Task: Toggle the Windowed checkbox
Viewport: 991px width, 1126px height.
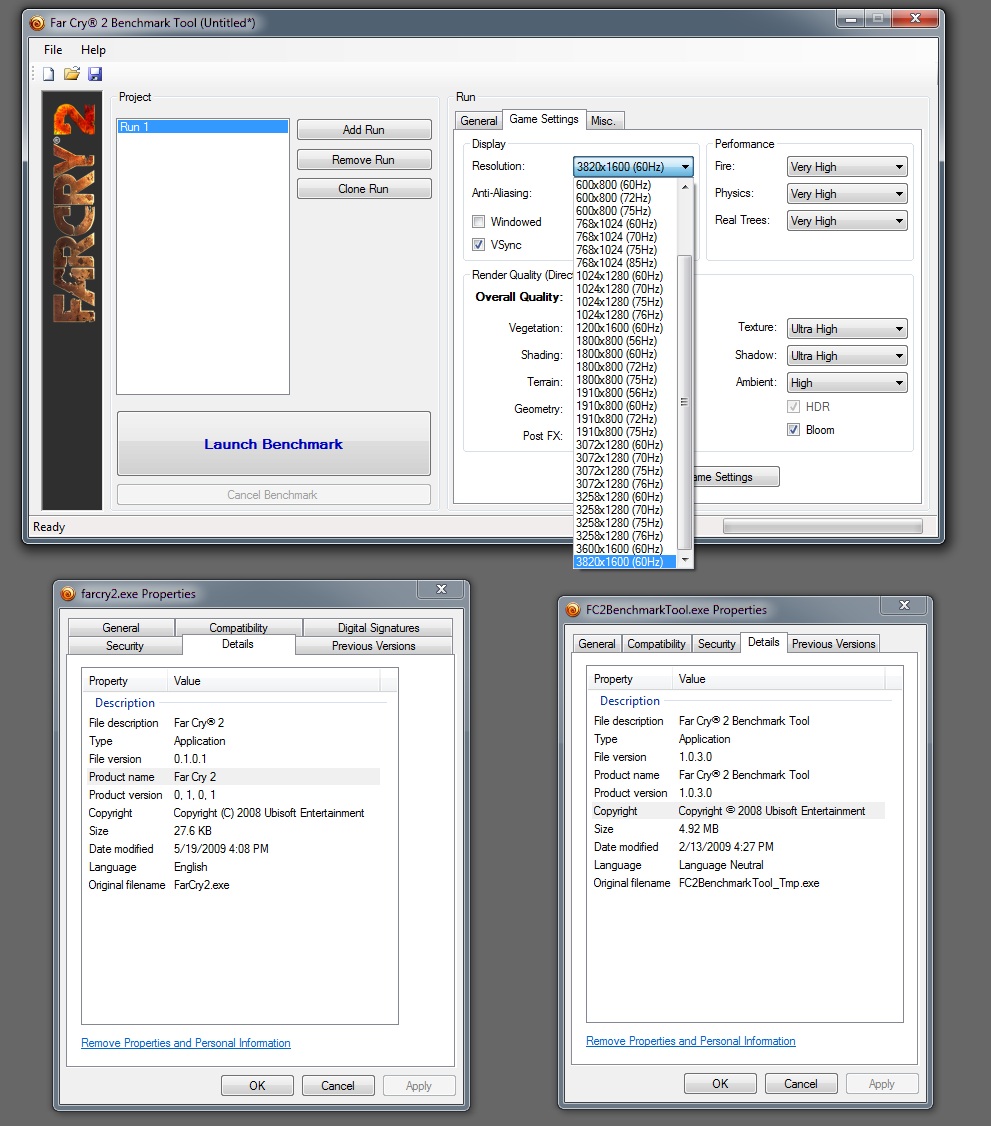Action: click(478, 221)
